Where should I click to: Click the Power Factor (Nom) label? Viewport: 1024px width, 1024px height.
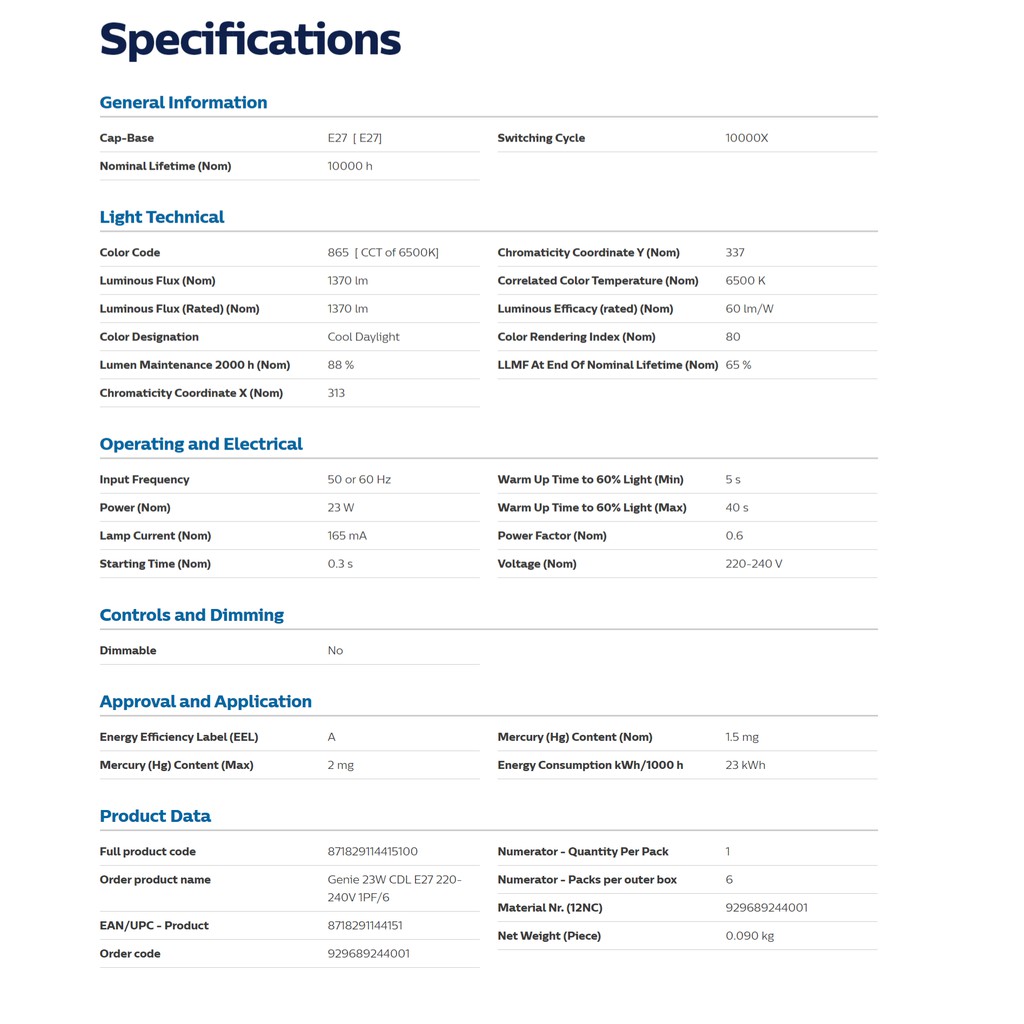(552, 536)
